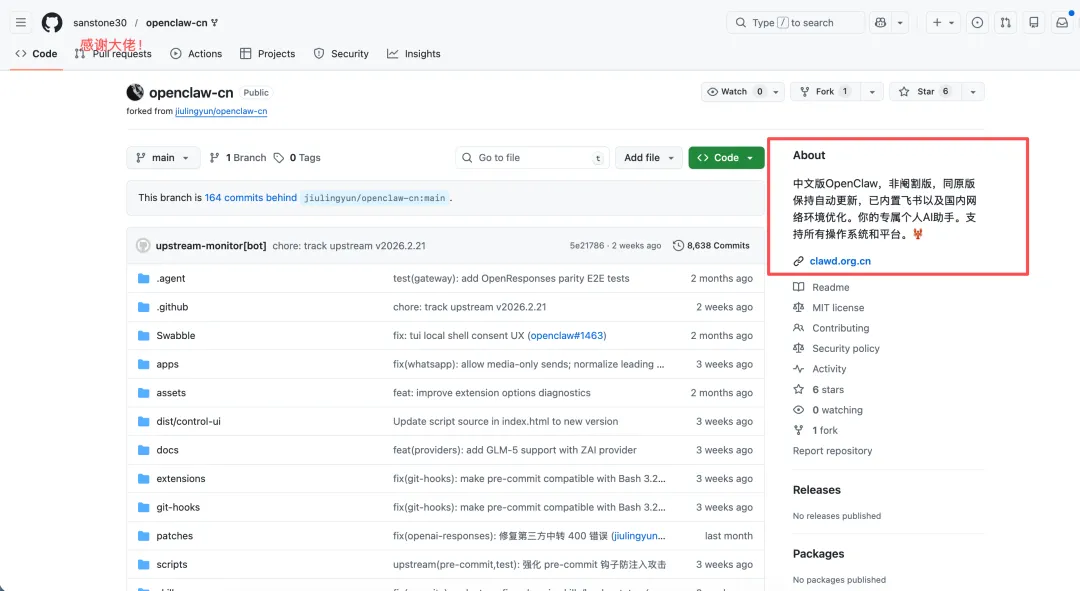This screenshot has width=1080, height=591.
Task: Open the create new plus menu
Action: (x=943, y=23)
